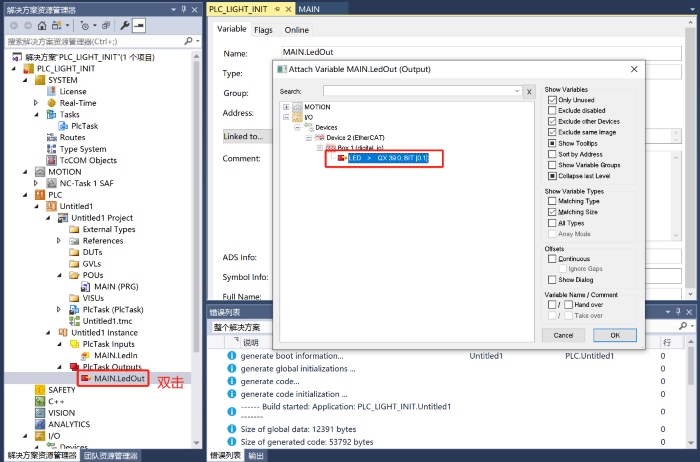Select the Real-Time node
This screenshot has width=700, height=462.
pyautogui.click(x=78, y=103)
